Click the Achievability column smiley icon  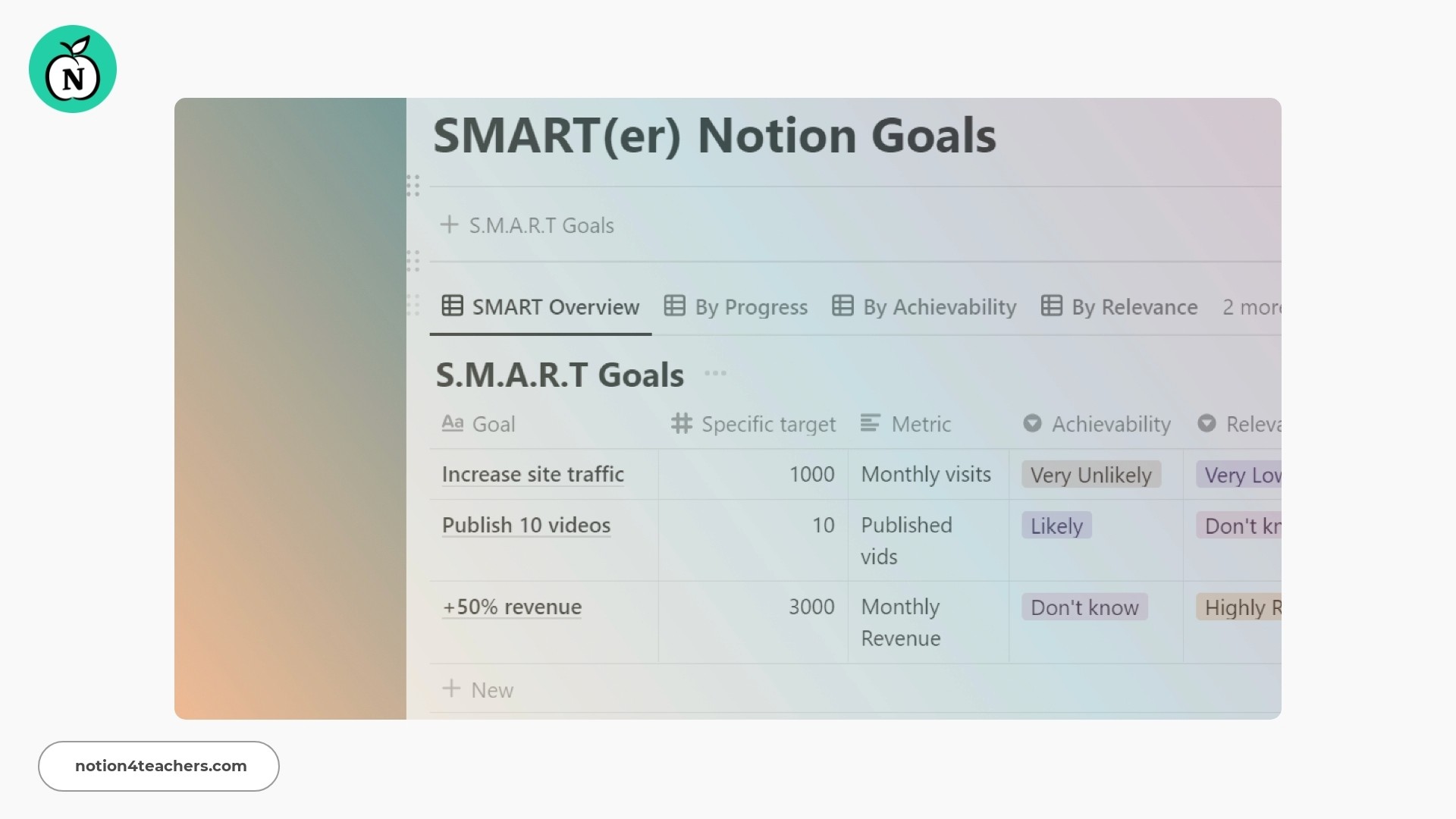point(1033,423)
